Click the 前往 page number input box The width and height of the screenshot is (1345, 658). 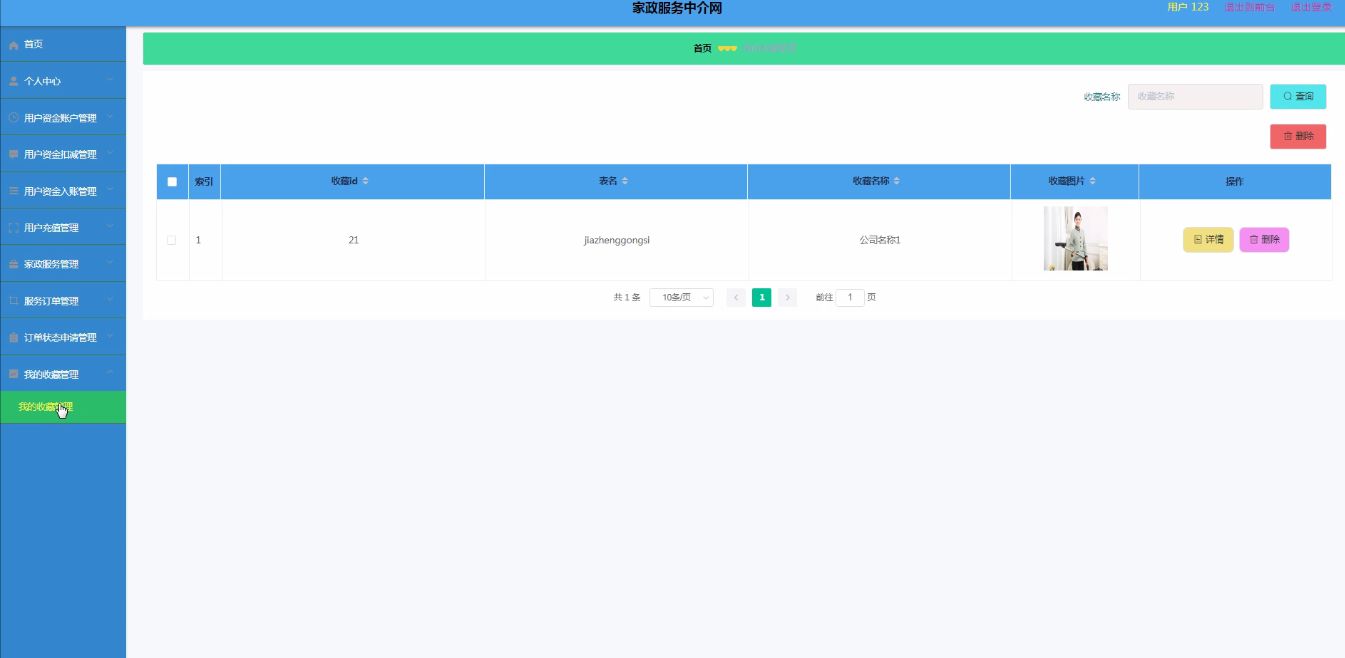(850, 297)
